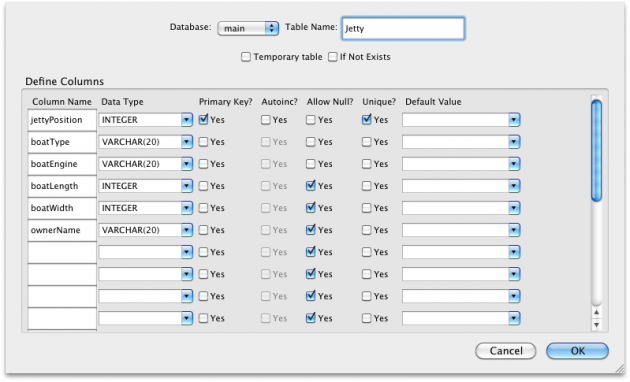Screen dimensions: 630x382
Task: Click the Allow Null? header label
Action: click(x=330, y=102)
